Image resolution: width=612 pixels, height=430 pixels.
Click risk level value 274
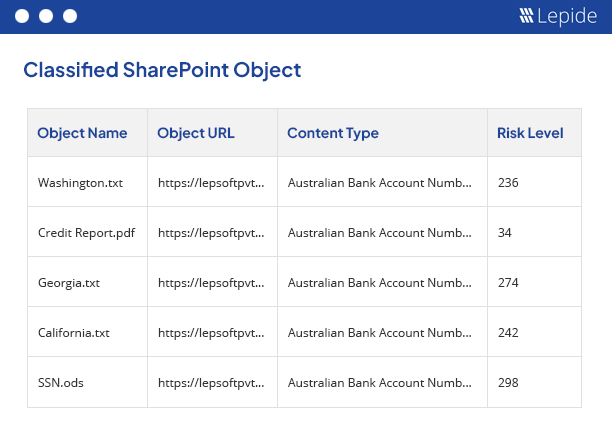point(508,283)
